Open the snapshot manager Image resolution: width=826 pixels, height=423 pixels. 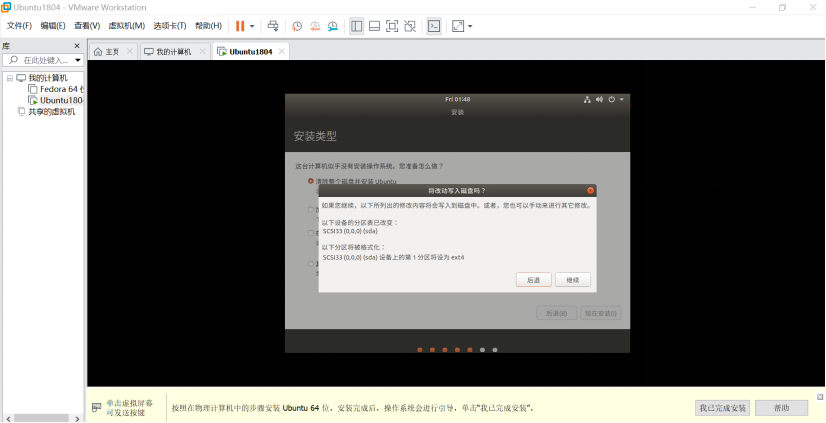pos(333,26)
